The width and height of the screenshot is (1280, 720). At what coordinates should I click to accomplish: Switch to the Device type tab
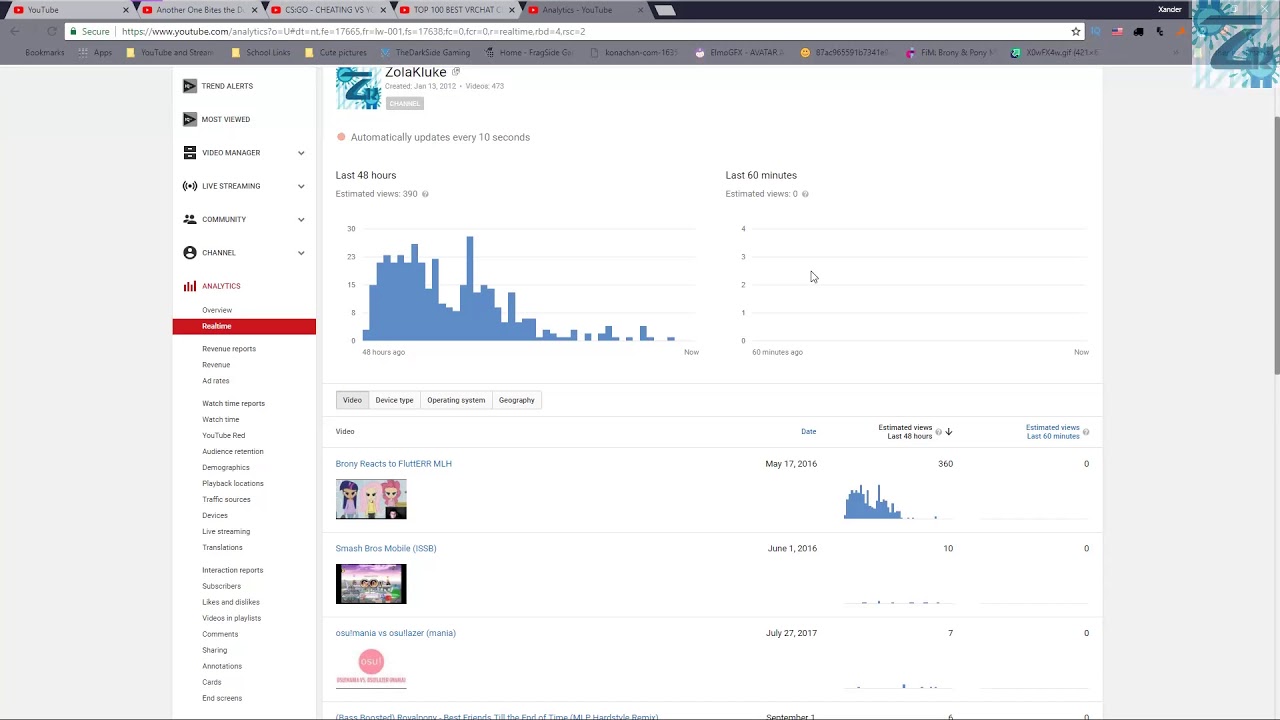click(394, 400)
